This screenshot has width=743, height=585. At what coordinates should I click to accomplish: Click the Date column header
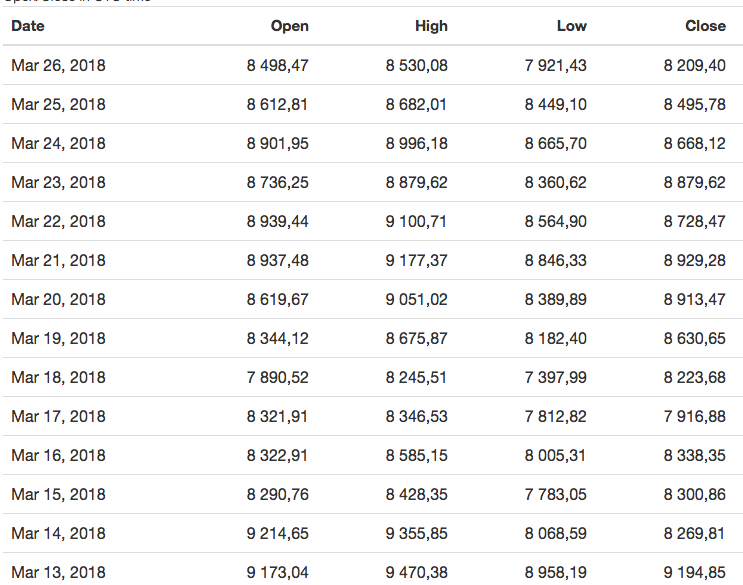[28, 26]
